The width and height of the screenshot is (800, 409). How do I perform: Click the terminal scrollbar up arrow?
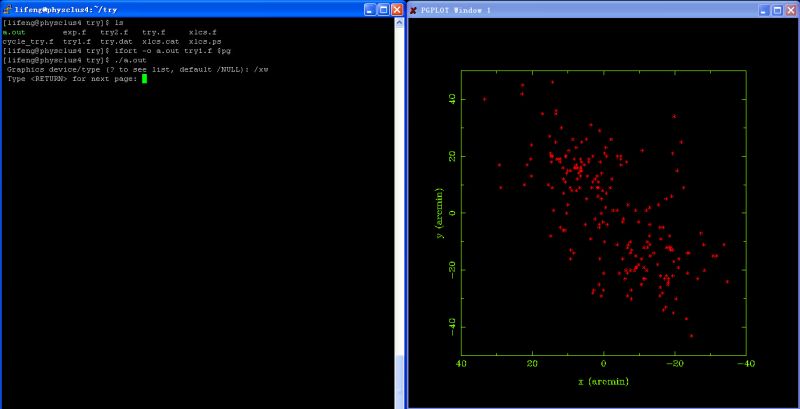[398, 23]
